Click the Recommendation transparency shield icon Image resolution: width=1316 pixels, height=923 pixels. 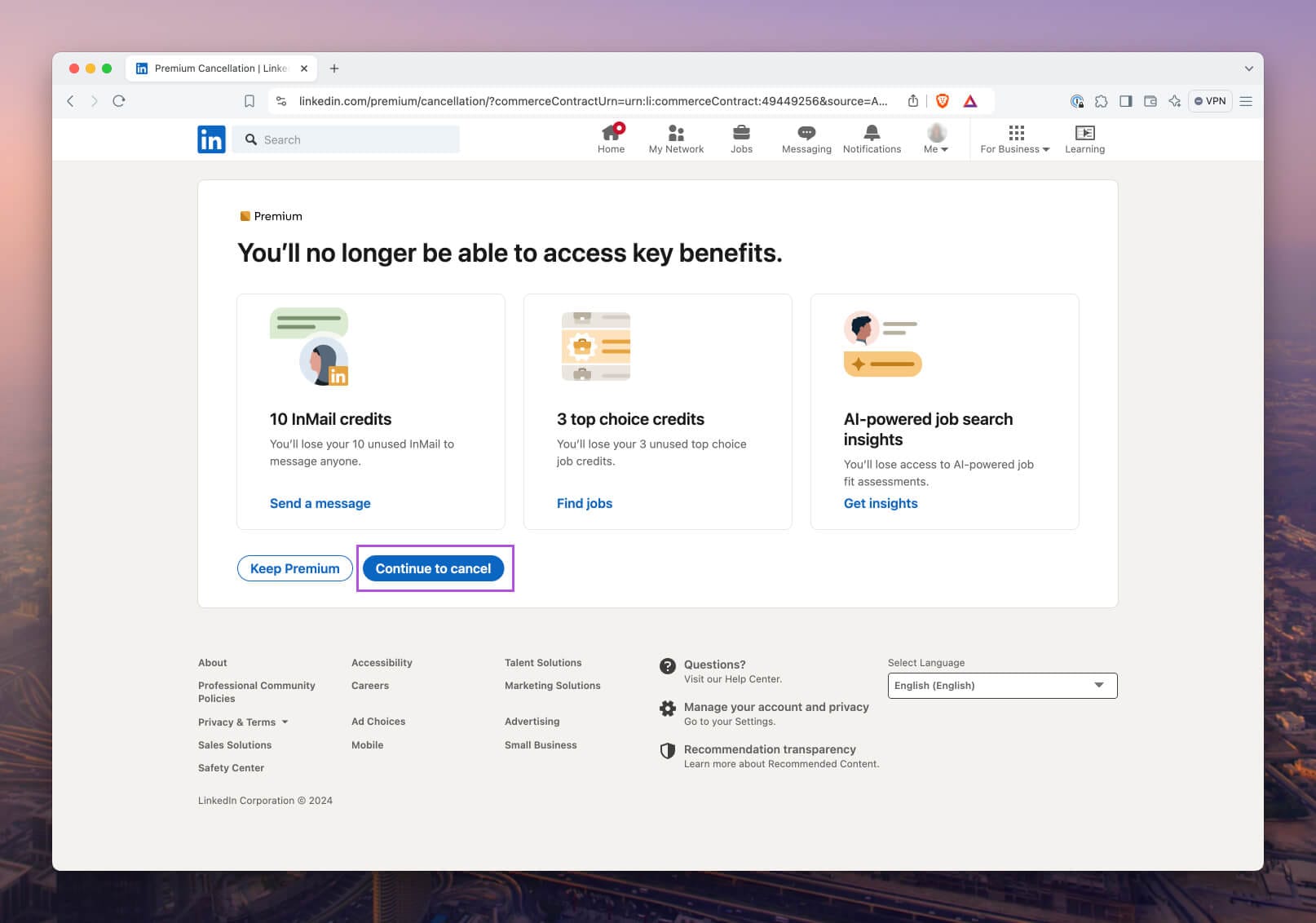pos(668,751)
